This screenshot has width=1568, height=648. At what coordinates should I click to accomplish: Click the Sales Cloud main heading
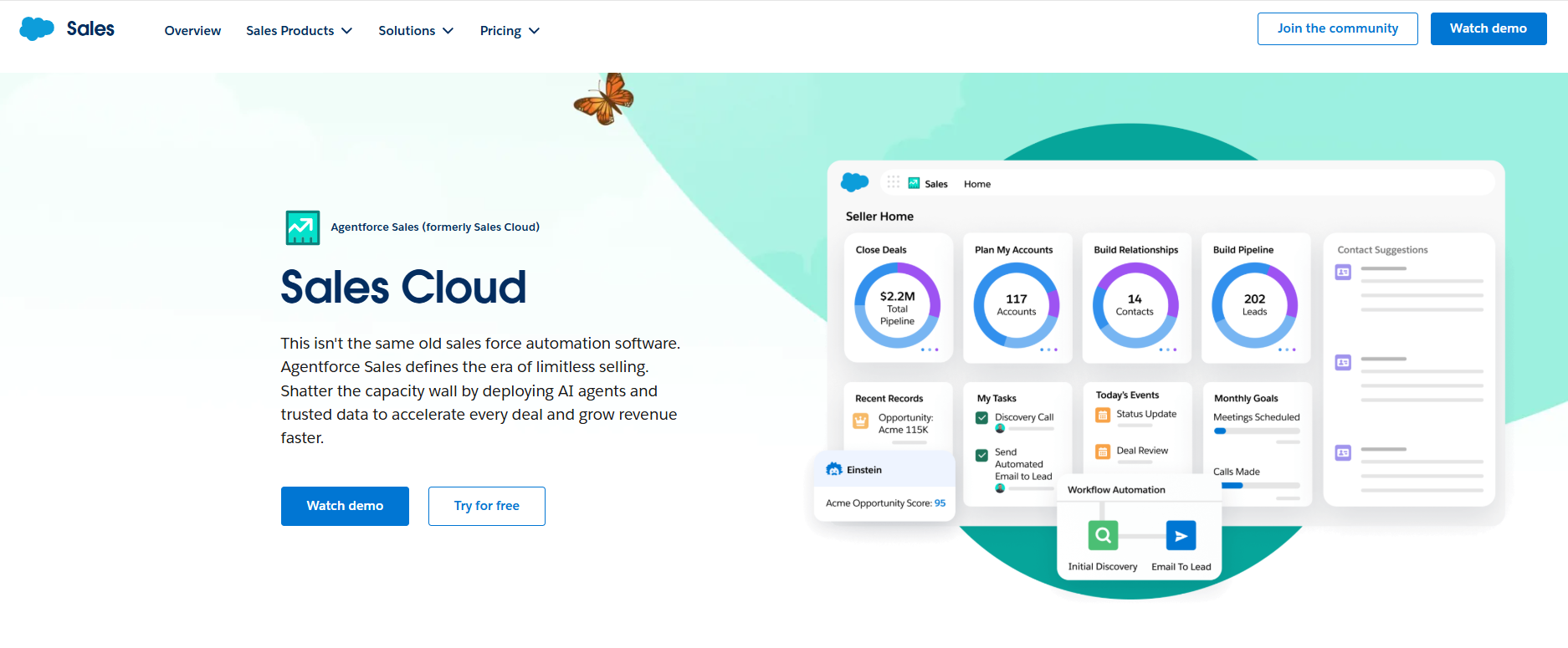coord(403,287)
